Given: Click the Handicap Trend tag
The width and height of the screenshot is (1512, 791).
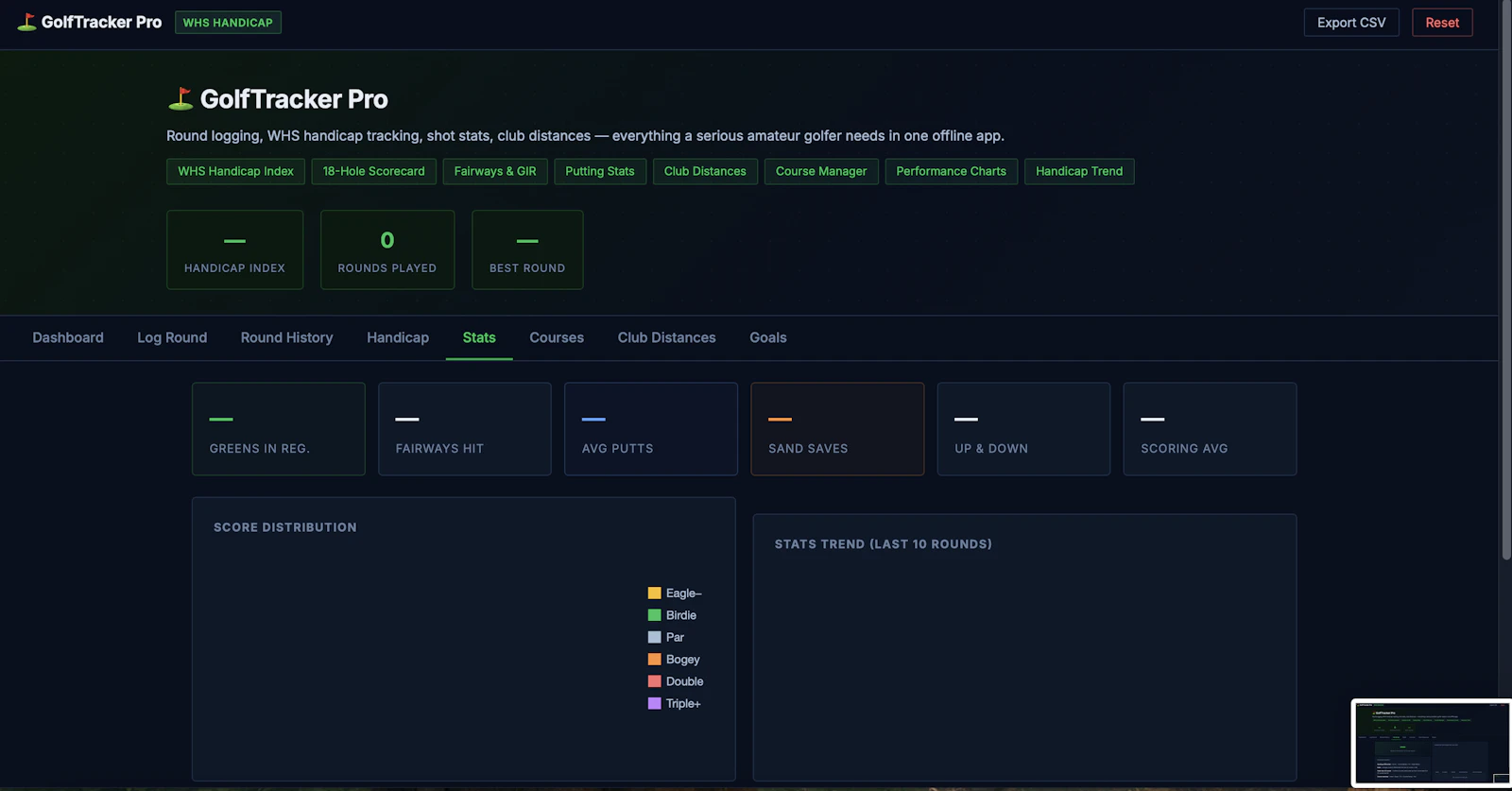Looking at the screenshot, I should tap(1079, 171).
